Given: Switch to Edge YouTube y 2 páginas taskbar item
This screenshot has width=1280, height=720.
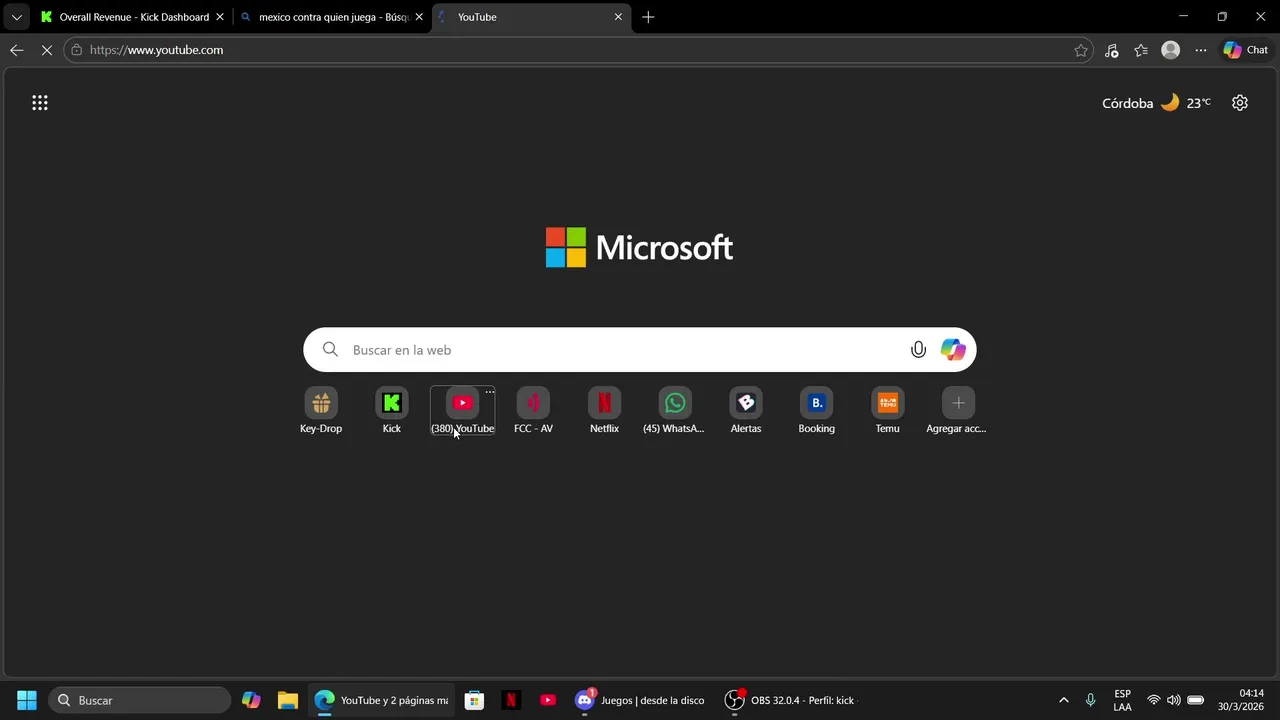Looking at the screenshot, I should coord(382,700).
